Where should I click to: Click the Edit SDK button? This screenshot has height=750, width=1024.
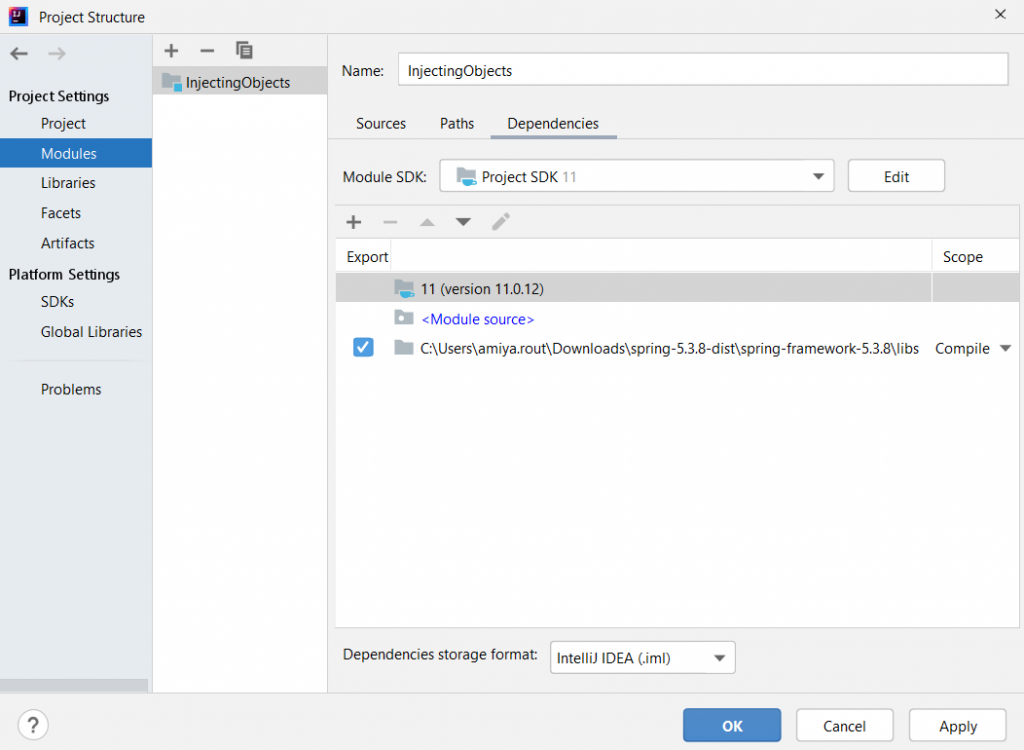click(896, 176)
